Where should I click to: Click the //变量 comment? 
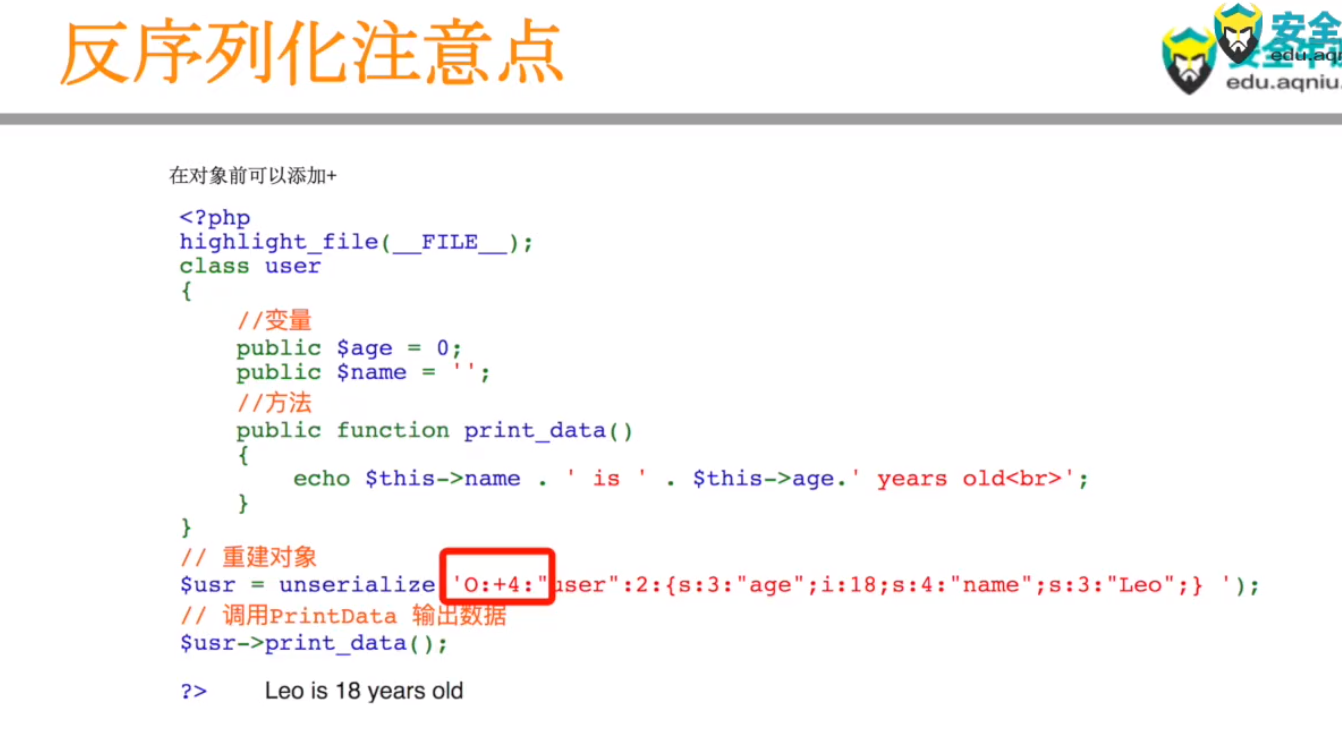click(274, 321)
